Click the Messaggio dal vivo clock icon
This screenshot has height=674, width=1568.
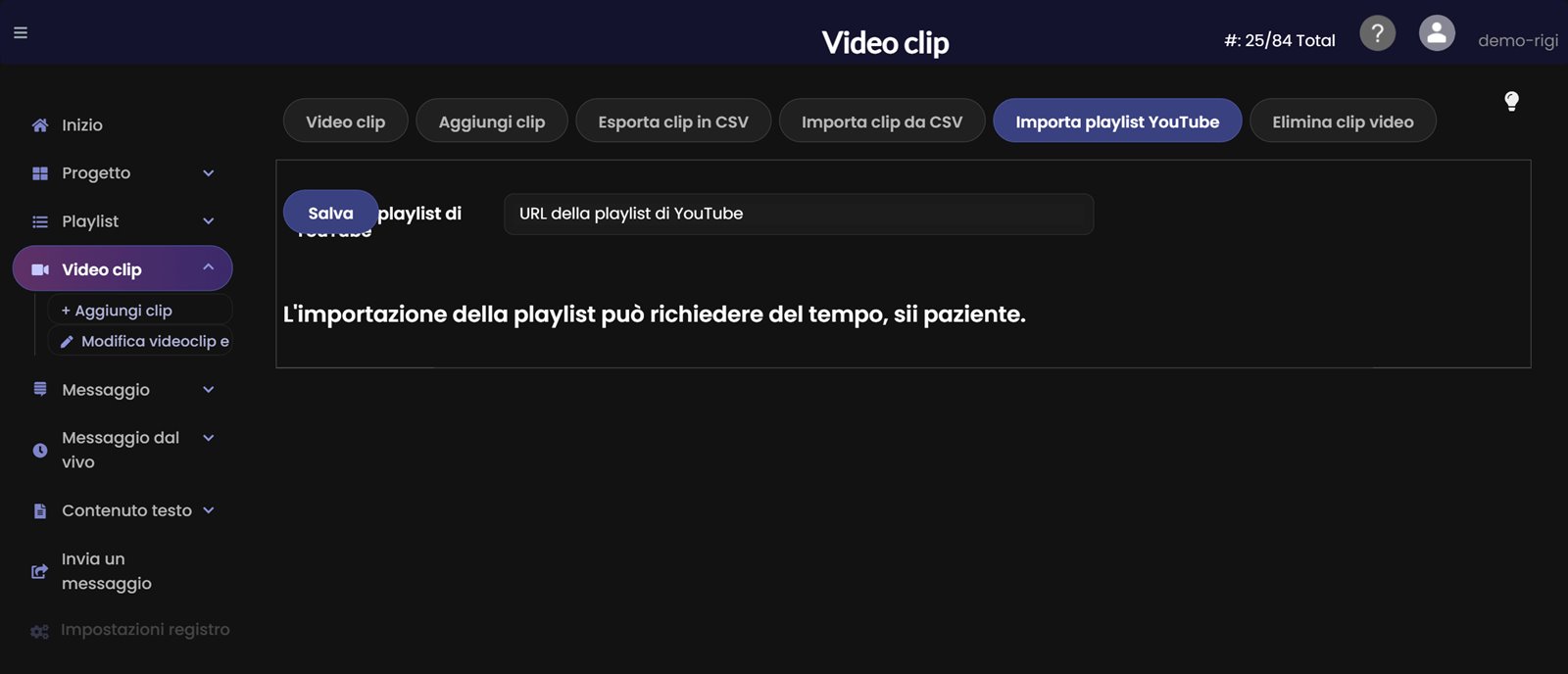[40, 451]
